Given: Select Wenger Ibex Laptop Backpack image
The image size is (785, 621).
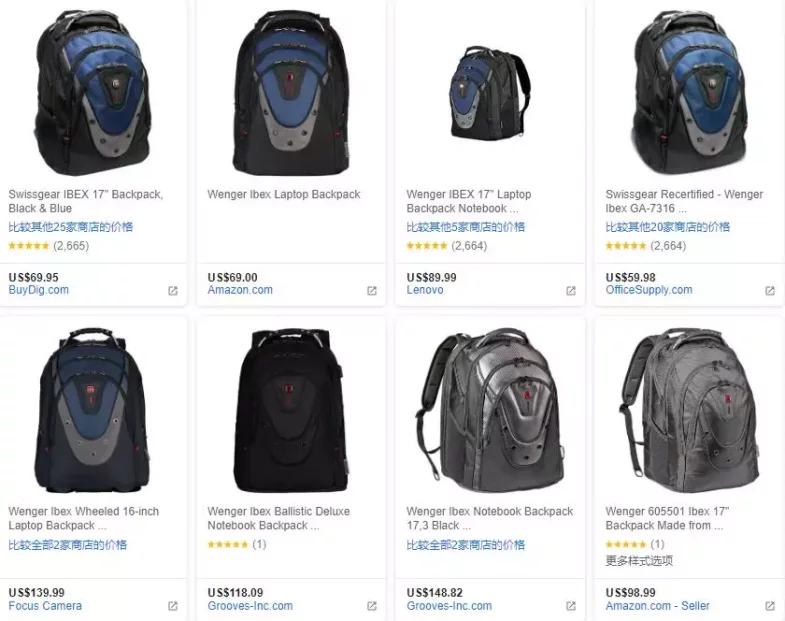Looking at the screenshot, I should point(292,94).
